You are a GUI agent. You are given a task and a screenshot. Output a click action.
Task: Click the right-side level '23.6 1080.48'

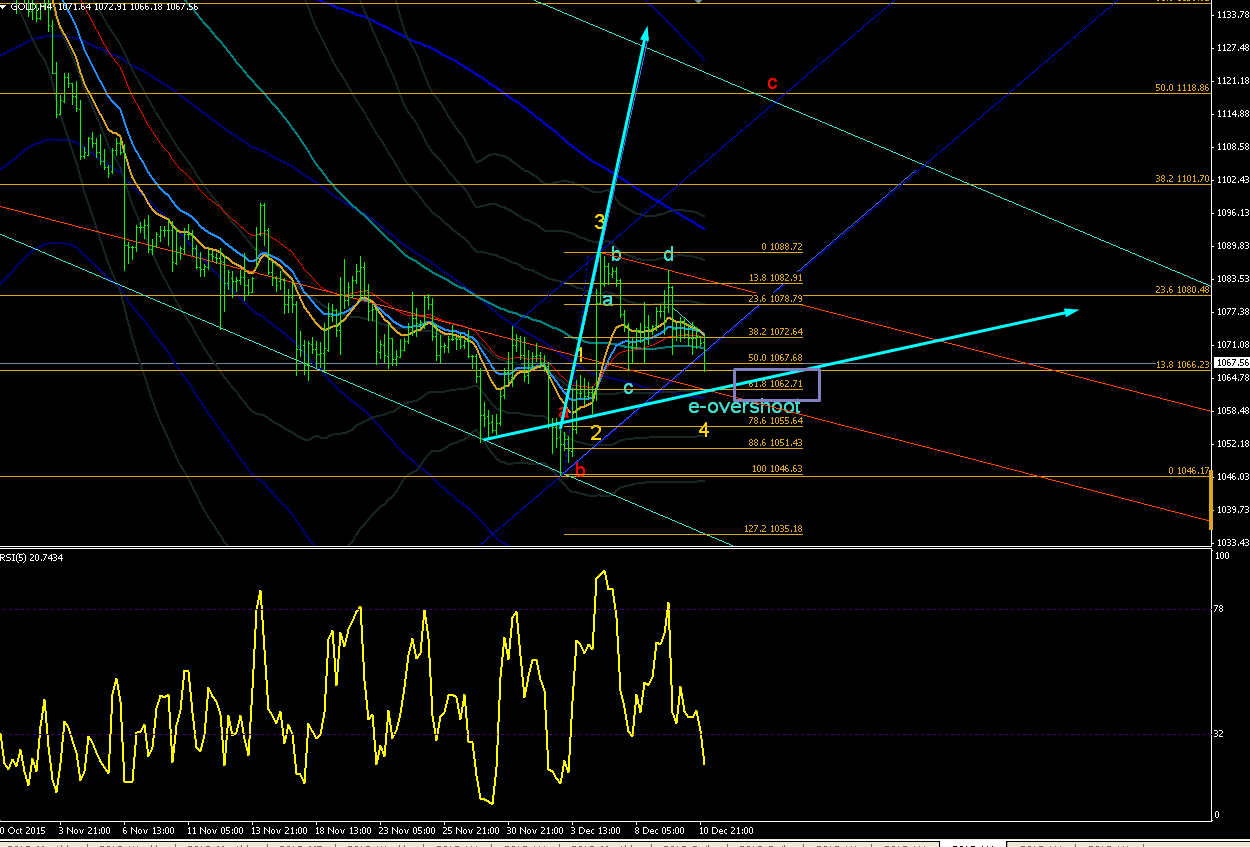click(x=1183, y=290)
